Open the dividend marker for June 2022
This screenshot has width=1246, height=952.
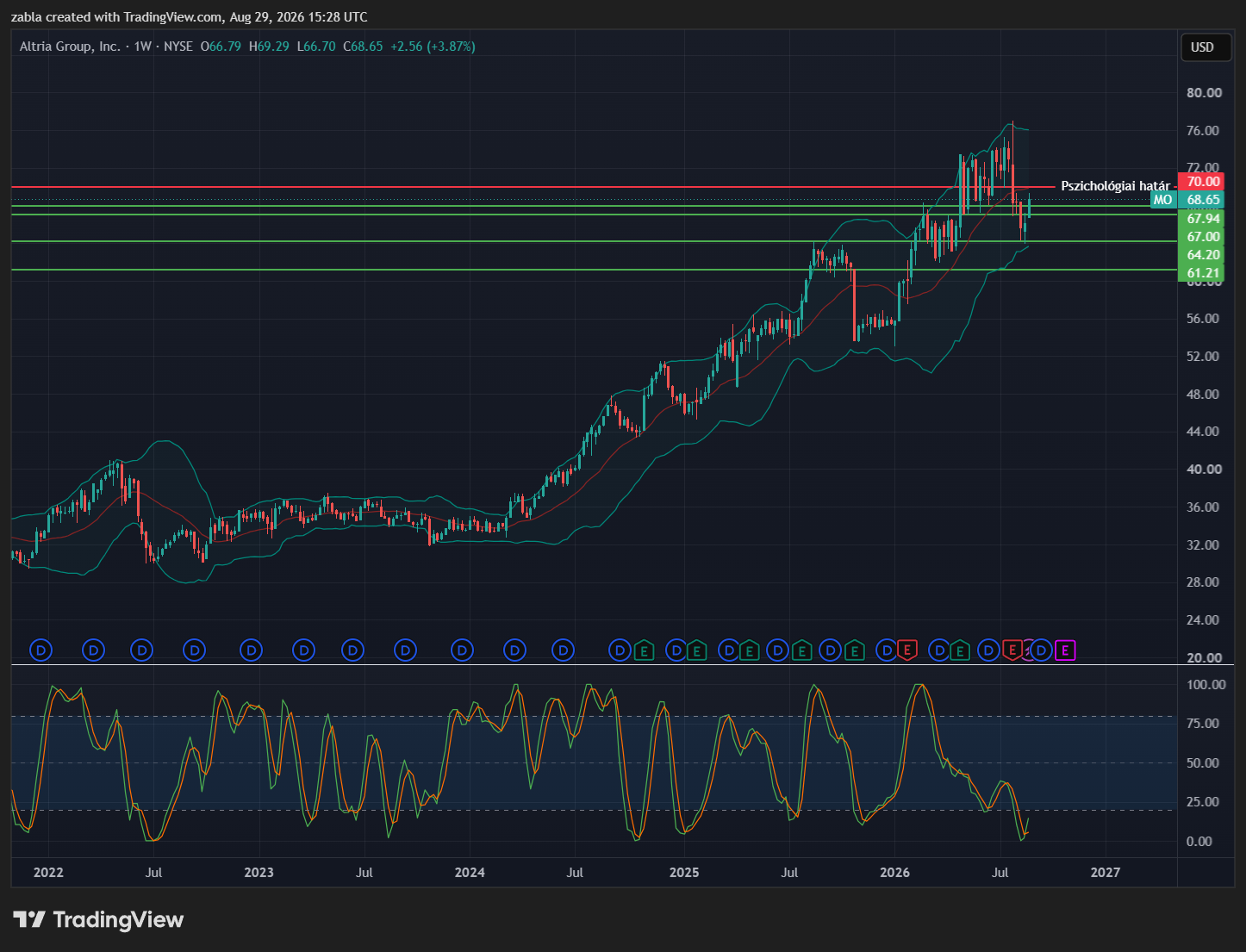(142, 650)
